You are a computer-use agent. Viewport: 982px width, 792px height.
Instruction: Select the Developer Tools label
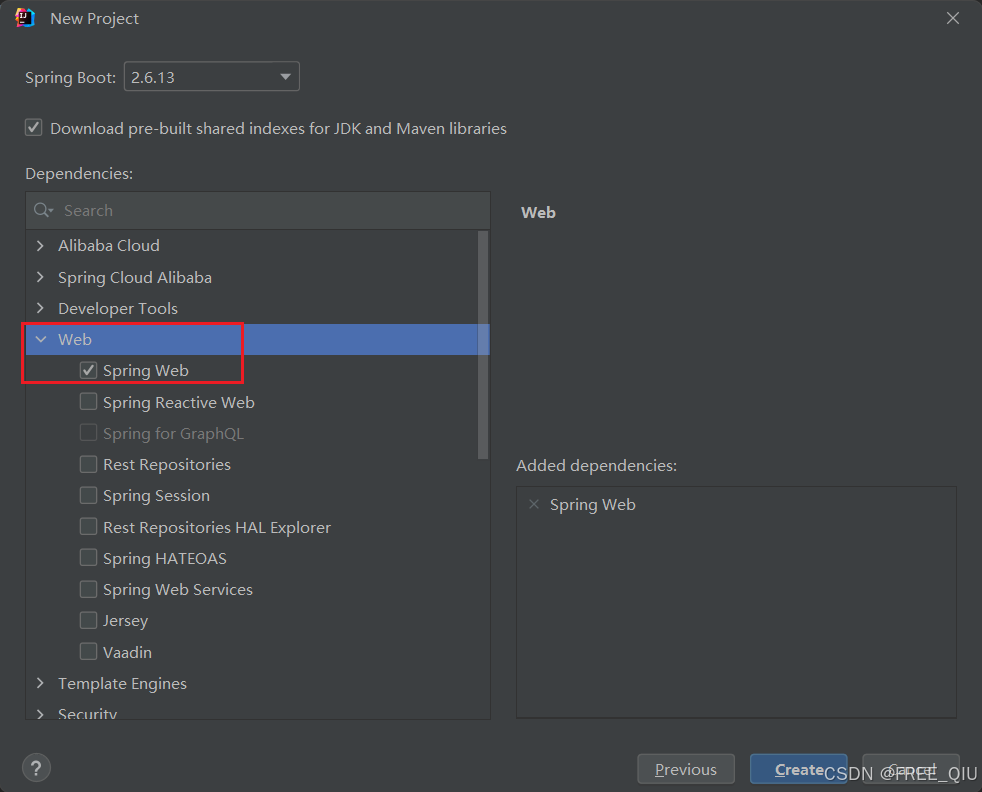click(118, 309)
